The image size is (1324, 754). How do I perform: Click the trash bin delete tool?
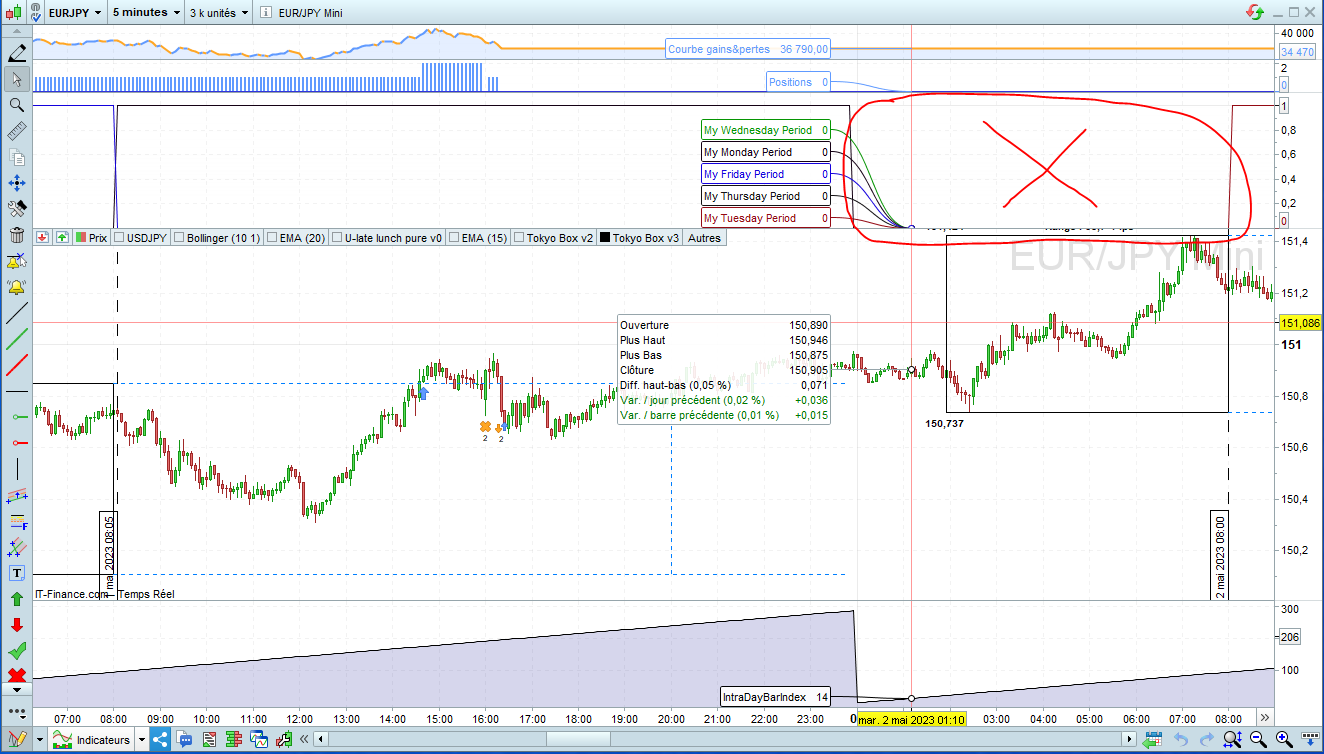pos(16,235)
